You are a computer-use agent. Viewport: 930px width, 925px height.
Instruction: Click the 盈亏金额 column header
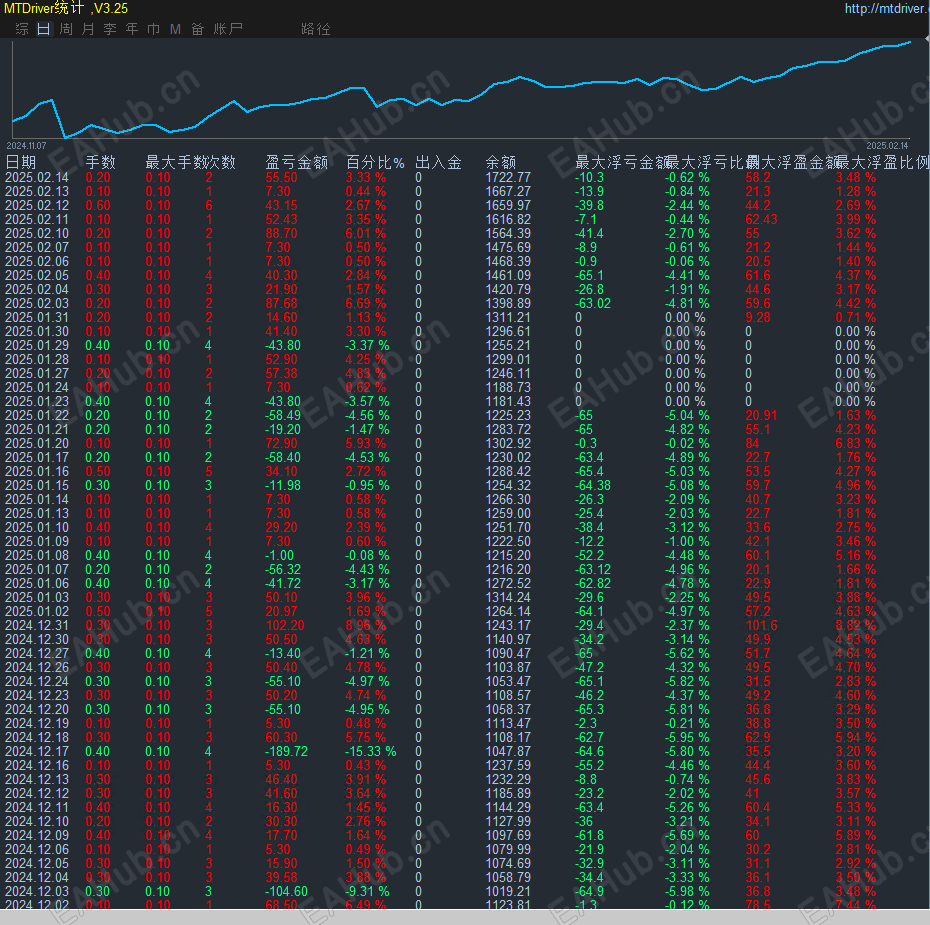coord(296,162)
